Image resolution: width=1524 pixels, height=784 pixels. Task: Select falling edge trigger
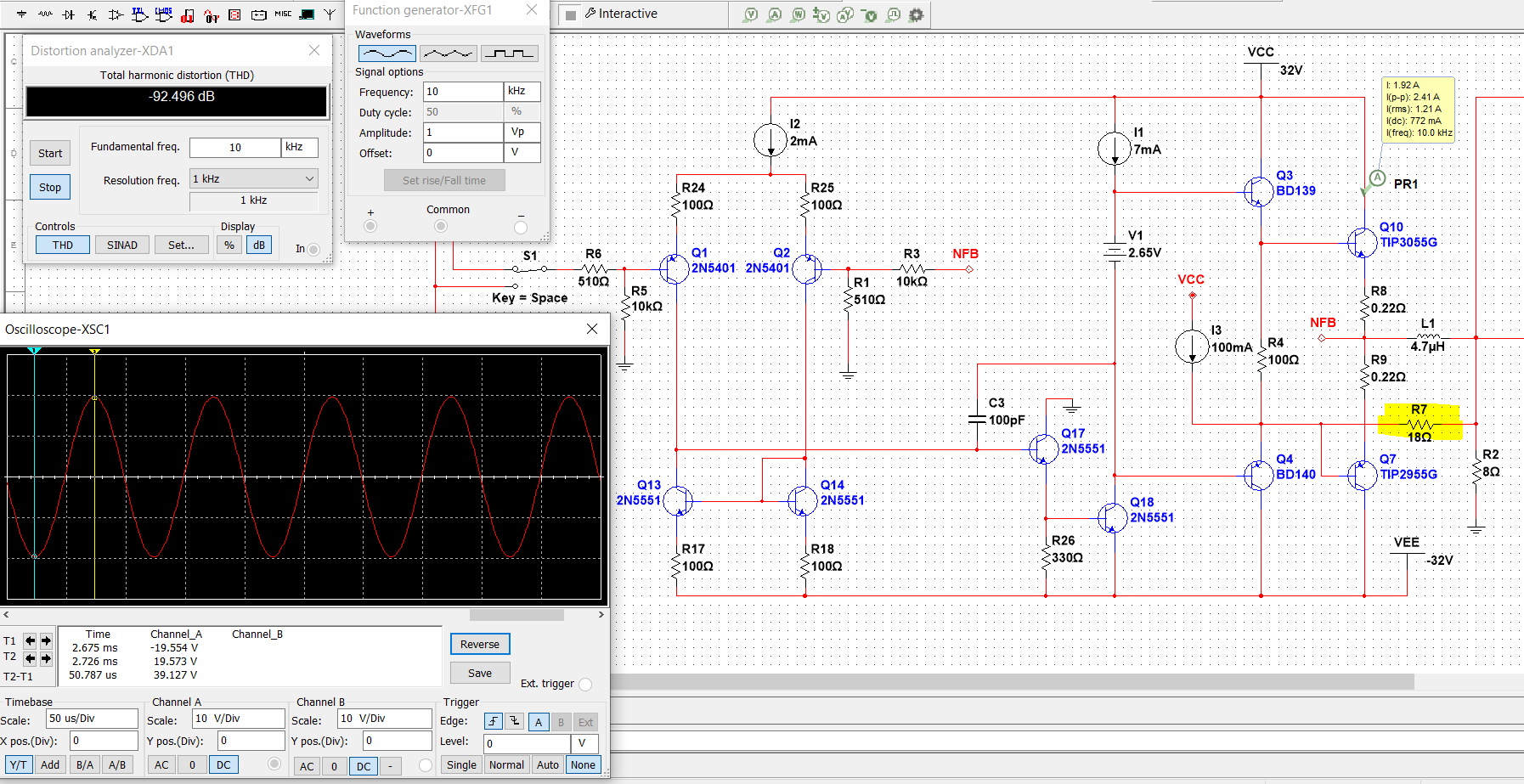515,721
